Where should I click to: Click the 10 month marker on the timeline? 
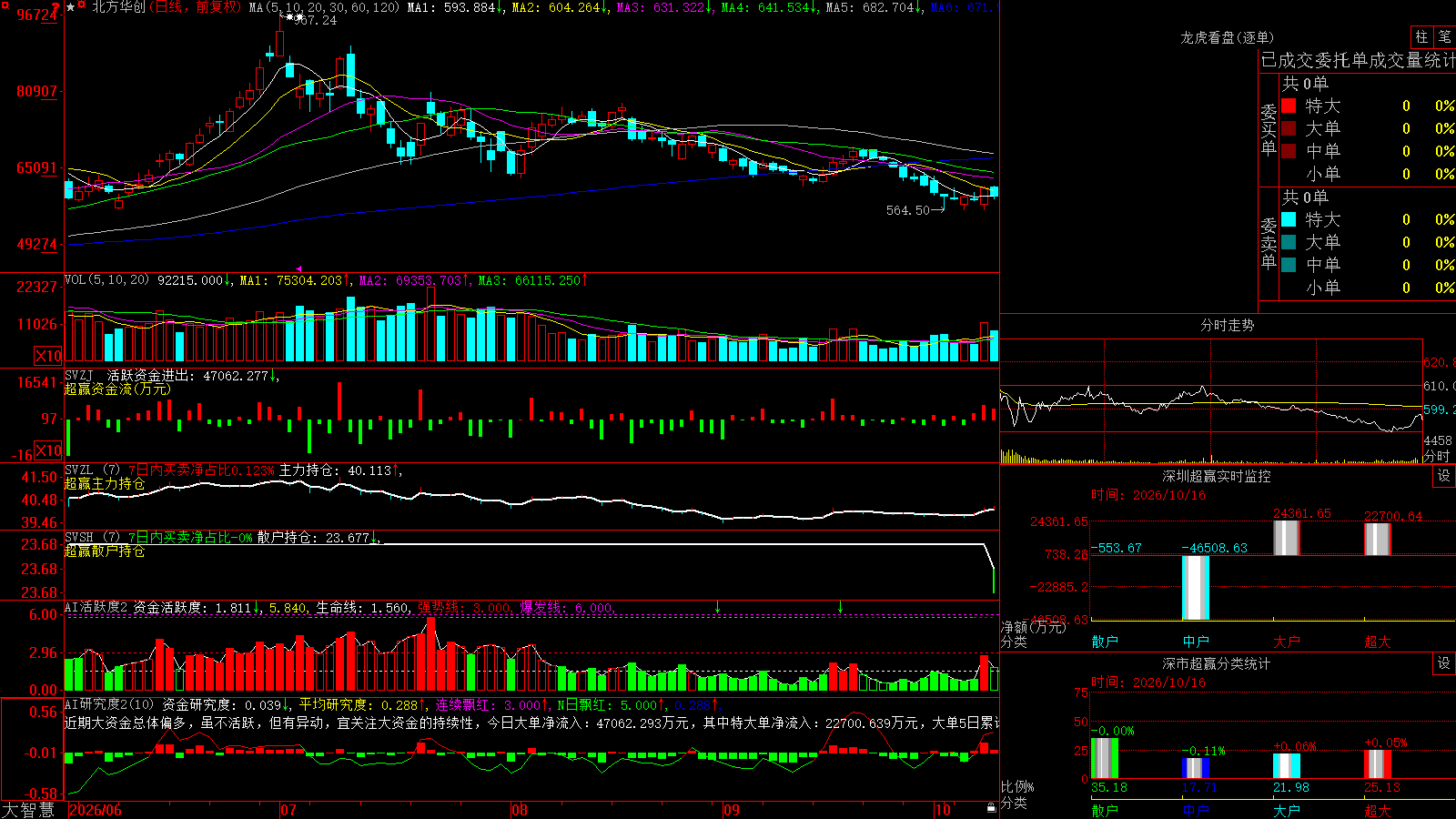(943, 810)
